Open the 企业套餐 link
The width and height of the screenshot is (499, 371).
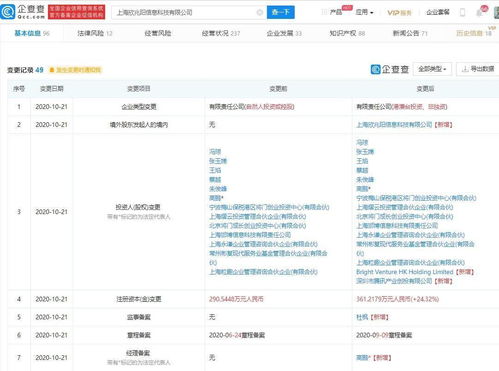click(x=438, y=12)
